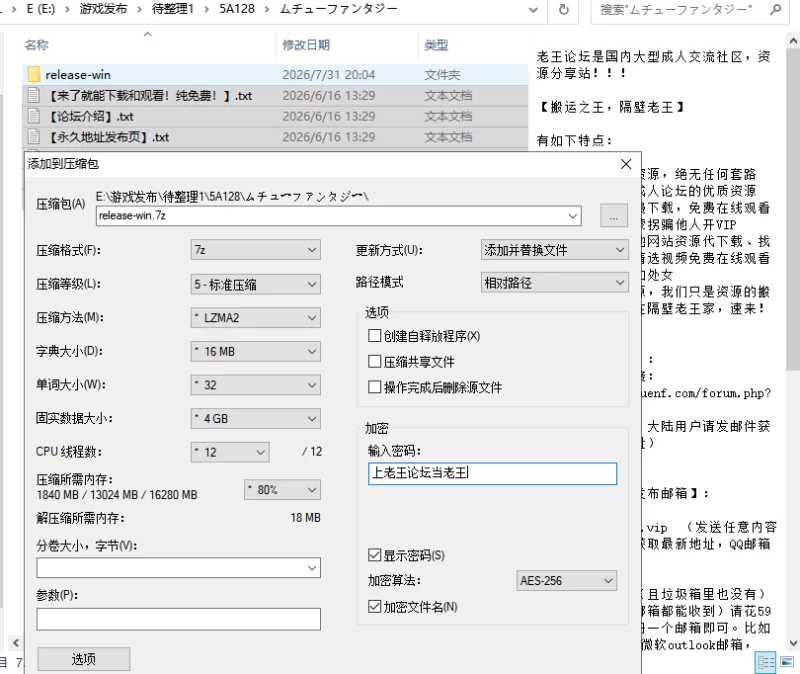Screen dimensions: 800x674
Task: Click the text file icon for 【论坛介绍】.txt
Action: (x=34, y=116)
